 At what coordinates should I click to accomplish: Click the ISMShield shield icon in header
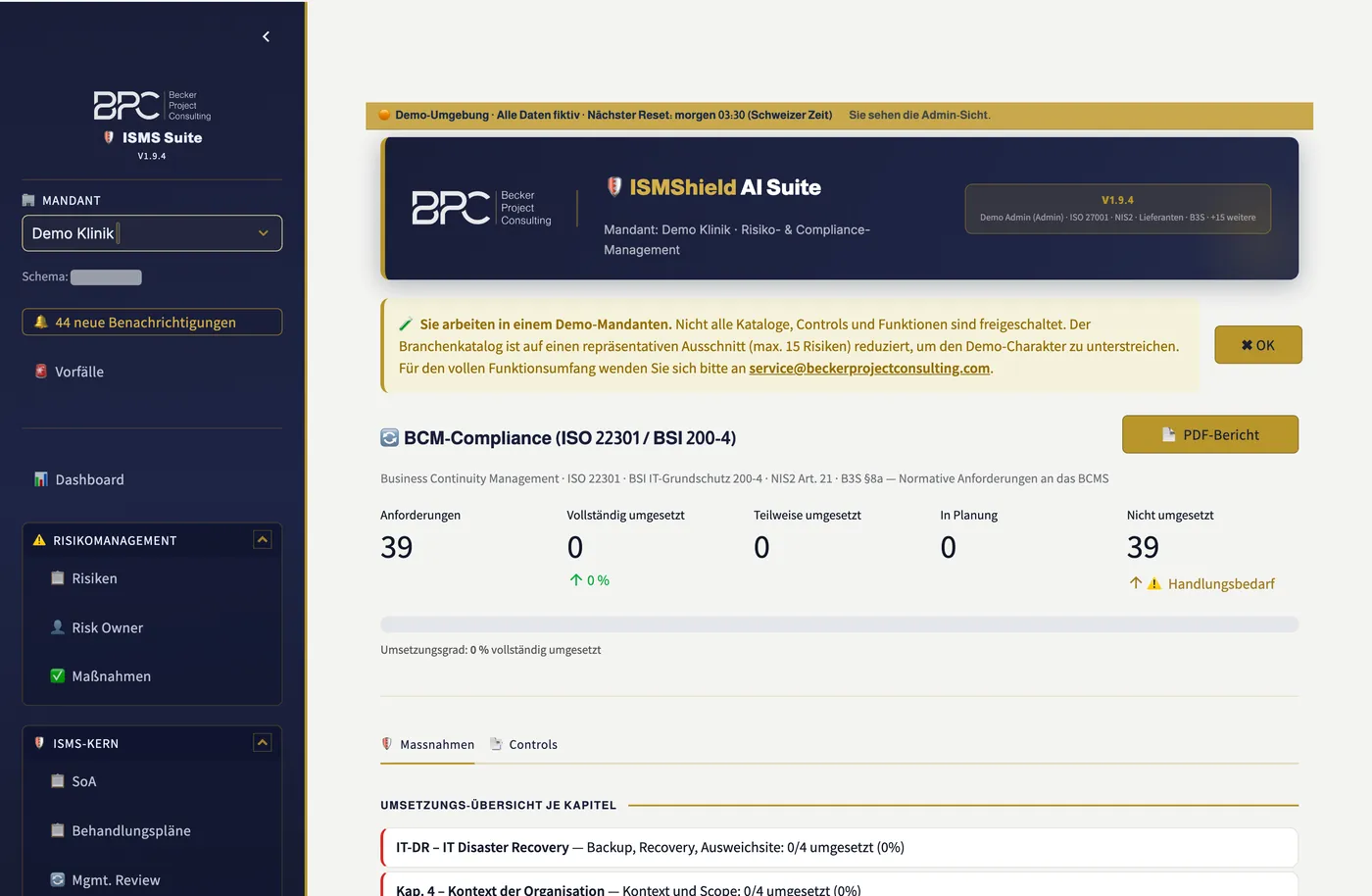pyautogui.click(x=614, y=186)
